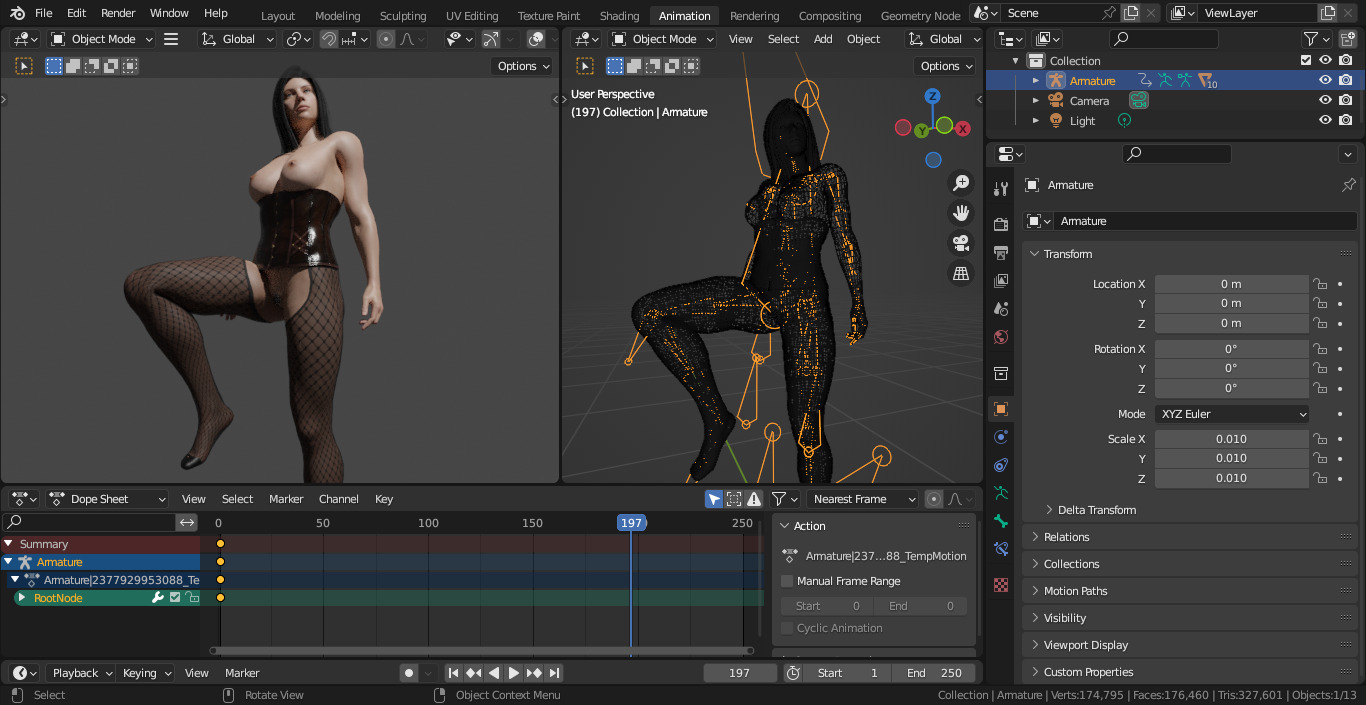This screenshot has width=1366, height=705.
Task: Open the Render properties tab
Action: pyautogui.click(x=1001, y=224)
